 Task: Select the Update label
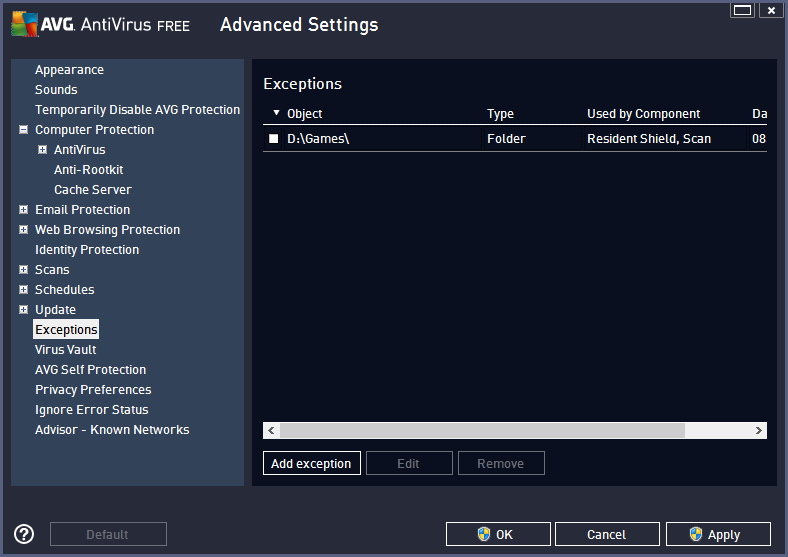point(55,310)
